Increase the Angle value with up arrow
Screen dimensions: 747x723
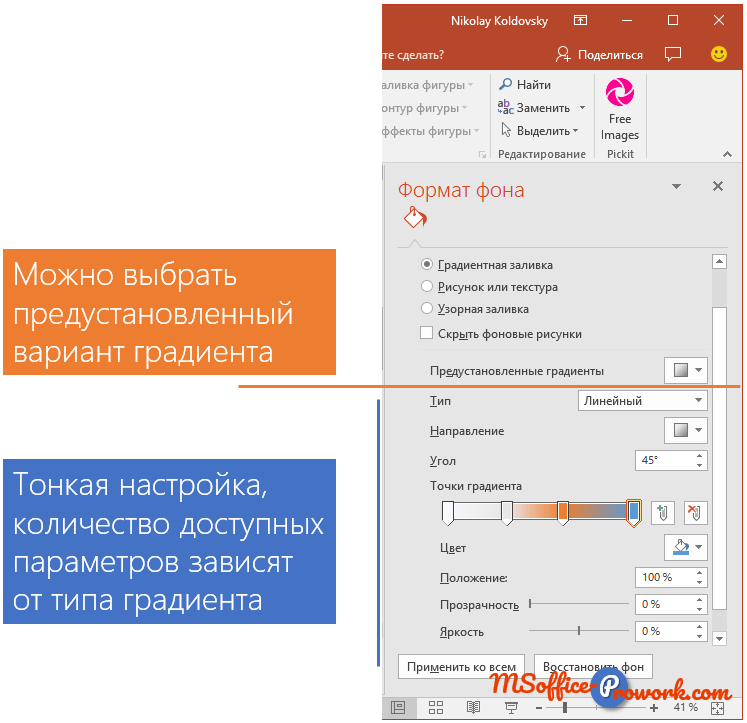(699, 456)
